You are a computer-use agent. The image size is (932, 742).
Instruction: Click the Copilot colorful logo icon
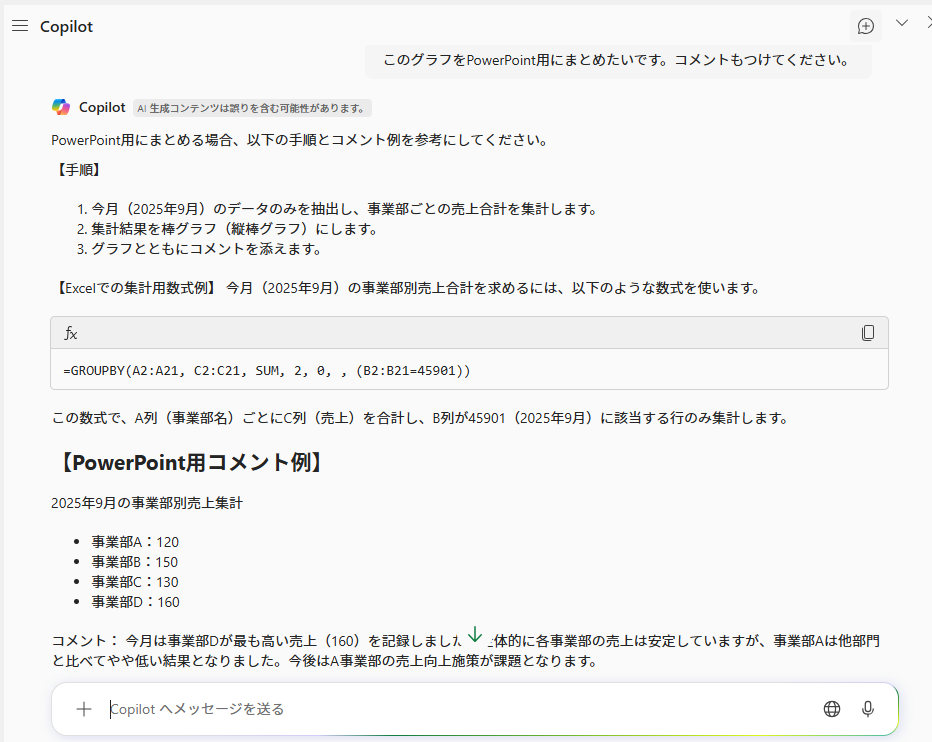tap(61, 107)
